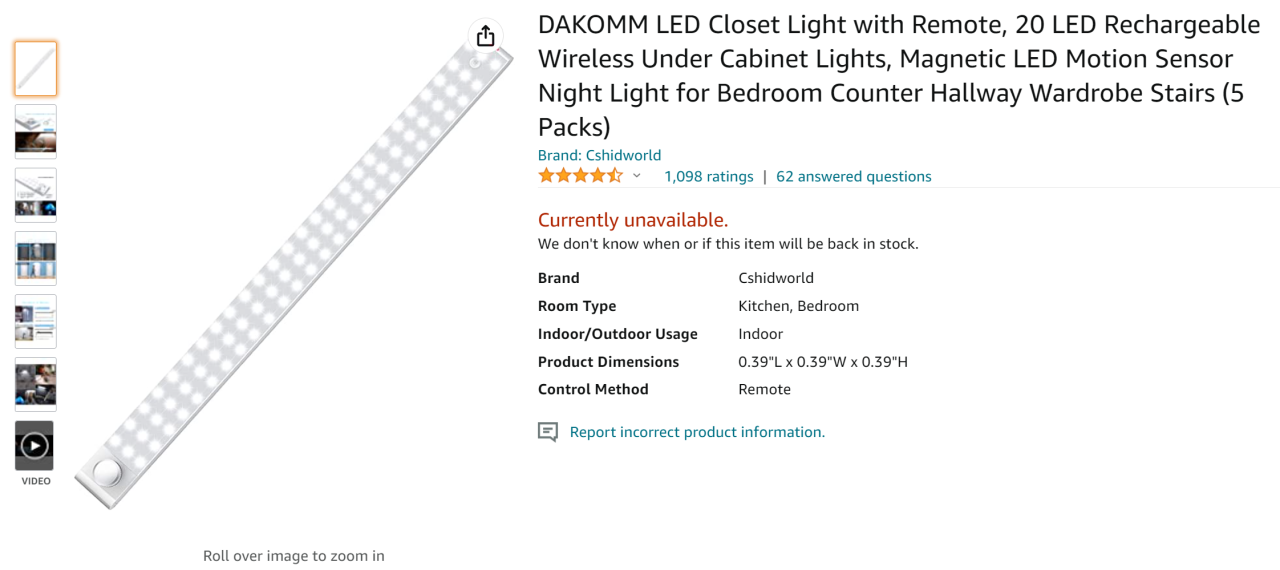This screenshot has width=1280, height=570.
Task: Click Report incorrect product information link
Action: pyautogui.click(x=697, y=432)
